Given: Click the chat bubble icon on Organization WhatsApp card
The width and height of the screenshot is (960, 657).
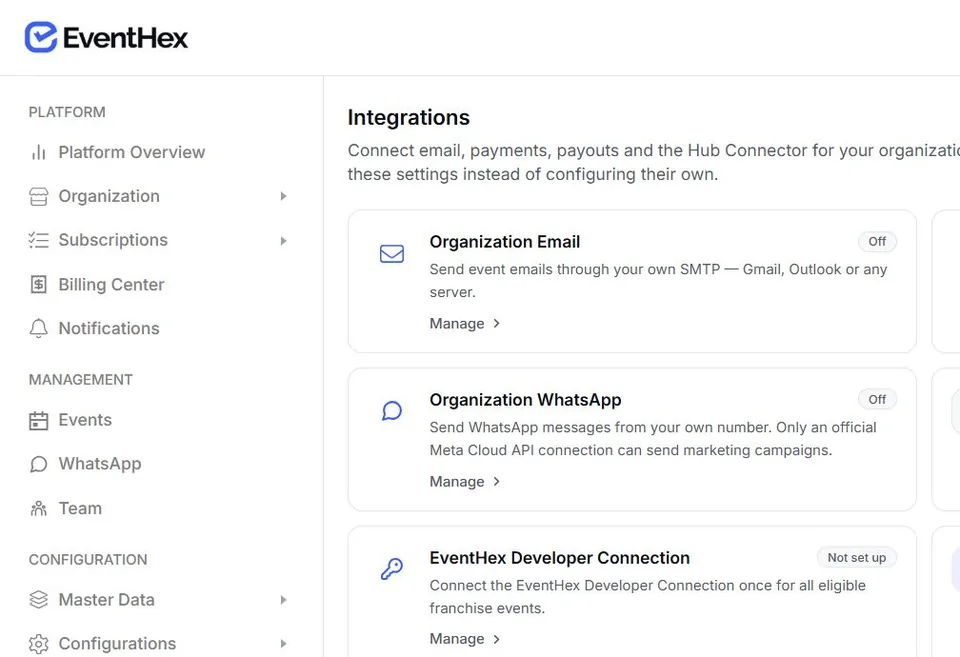Looking at the screenshot, I should pos(392,411).
